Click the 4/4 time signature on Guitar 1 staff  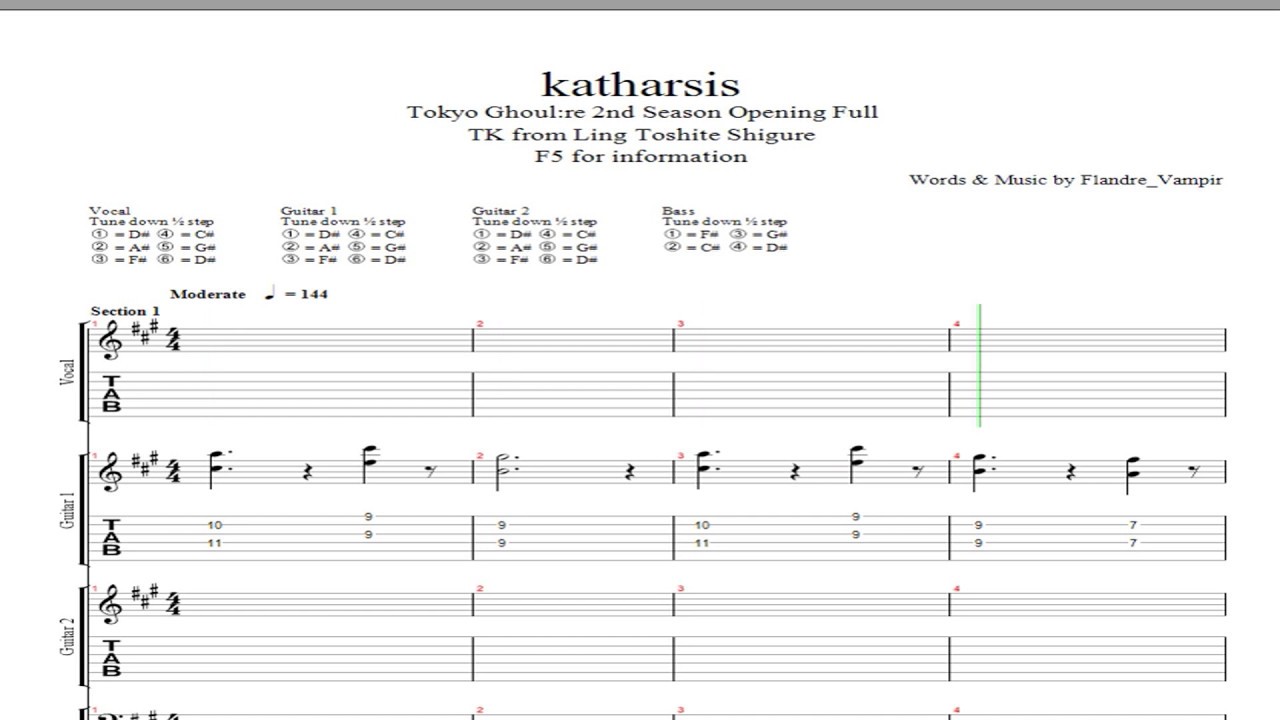click(174, 470)
